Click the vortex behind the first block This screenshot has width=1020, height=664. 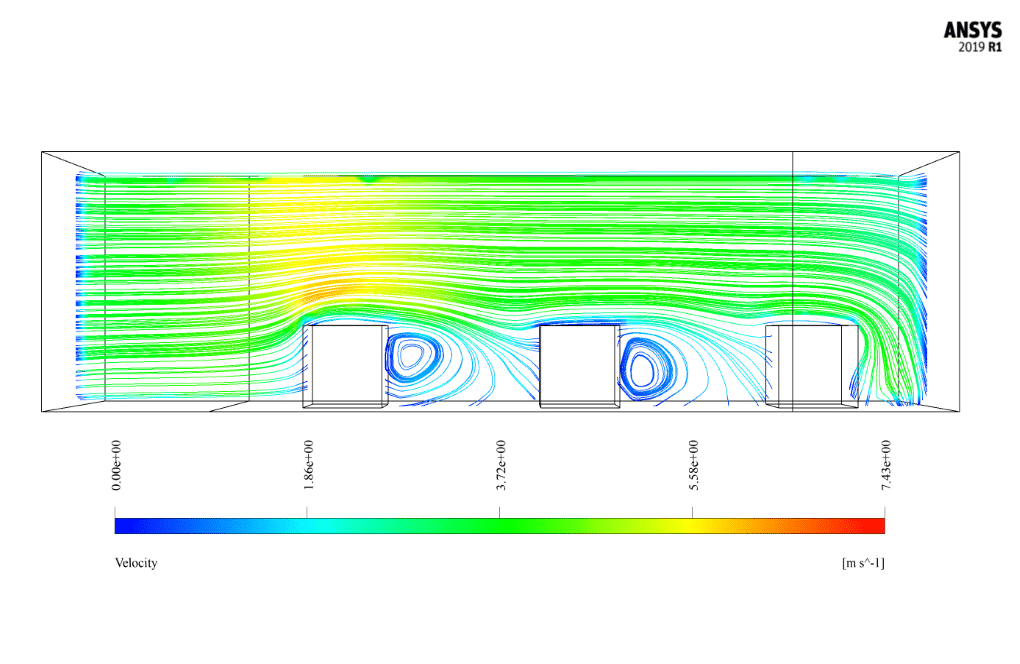(411, 355)
